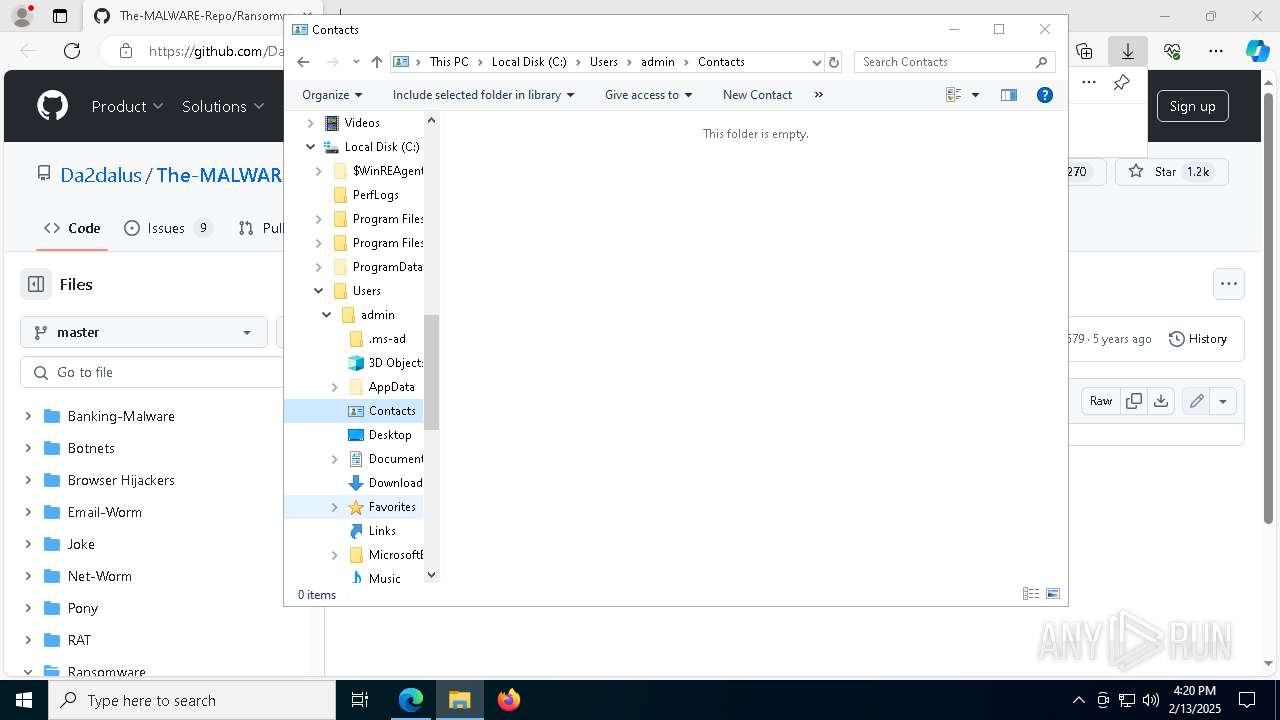Open Include selected folder in library dropdown
This screenshot has width=1280, height=720.
(483, 95)
